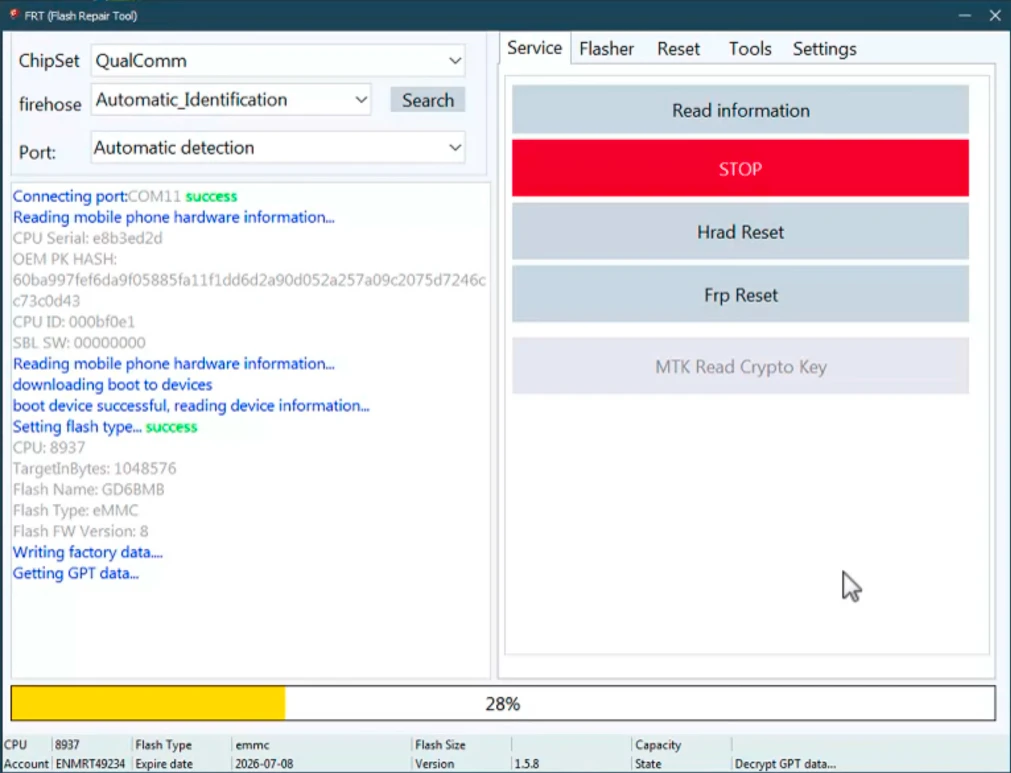
Task: Open the Port Automatic detection dropdown
Action: 278,148
